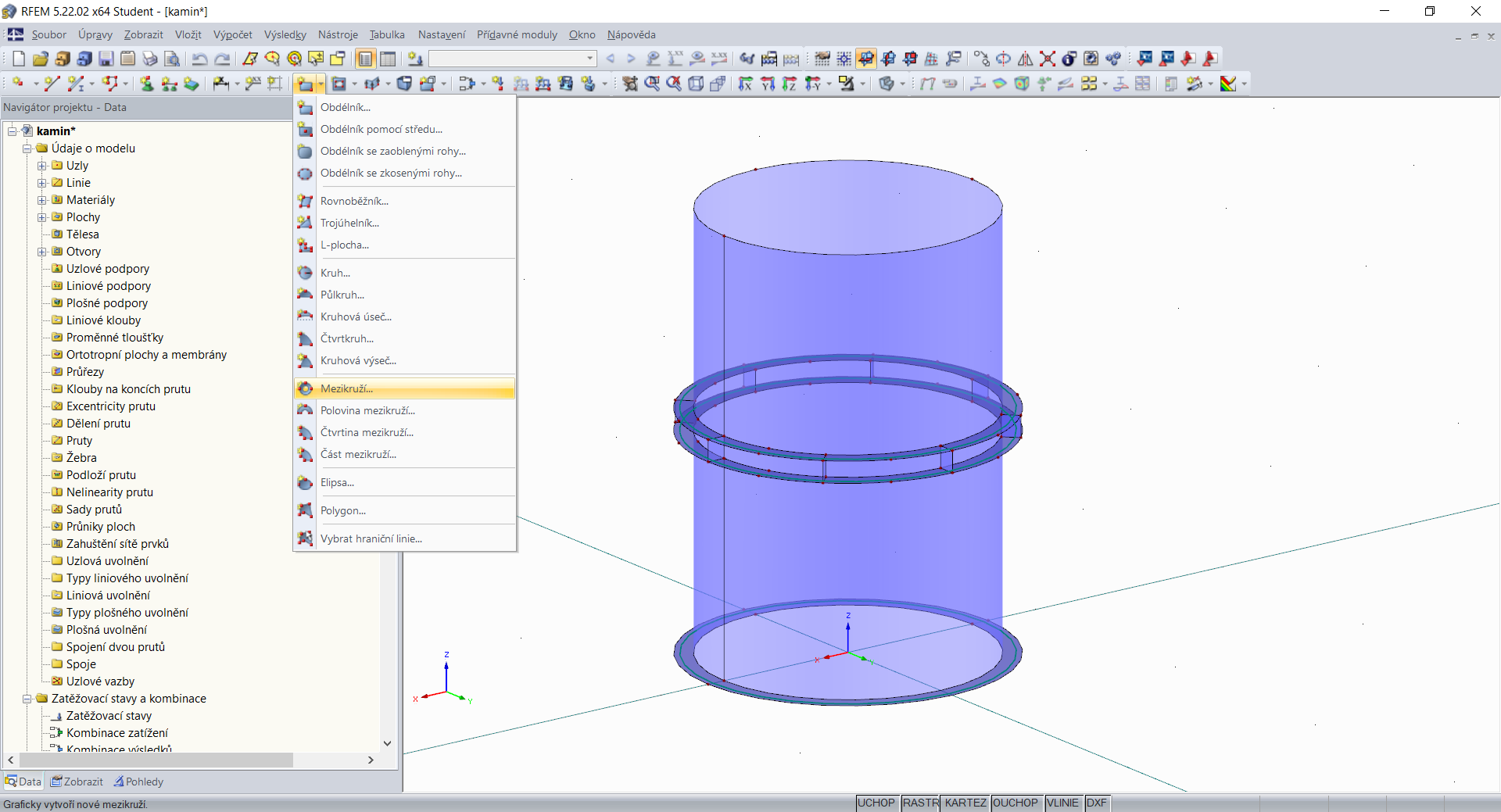
Task: Click the rotate tool icon
Action: [x=1004, y=59]
